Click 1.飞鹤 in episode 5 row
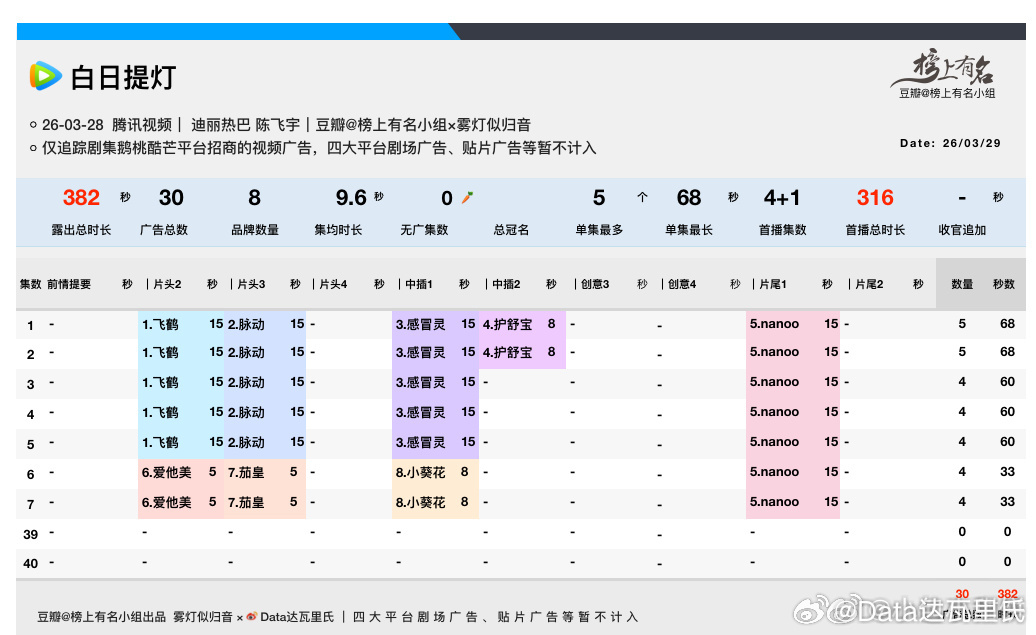Viewport: 1036px width, 635px height. [x=160, y=442]
